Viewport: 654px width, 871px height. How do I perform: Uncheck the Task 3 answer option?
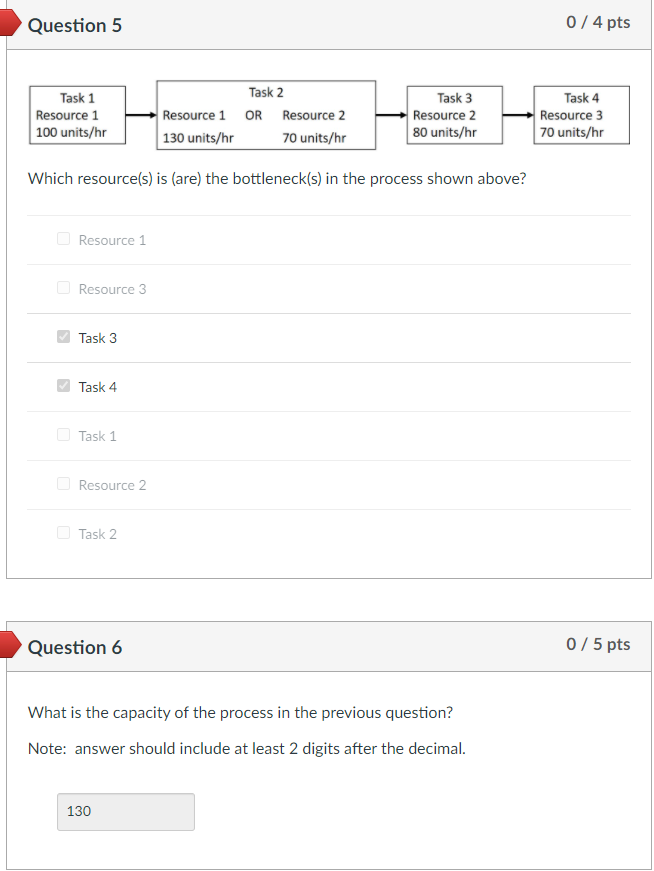pos(62,337)
